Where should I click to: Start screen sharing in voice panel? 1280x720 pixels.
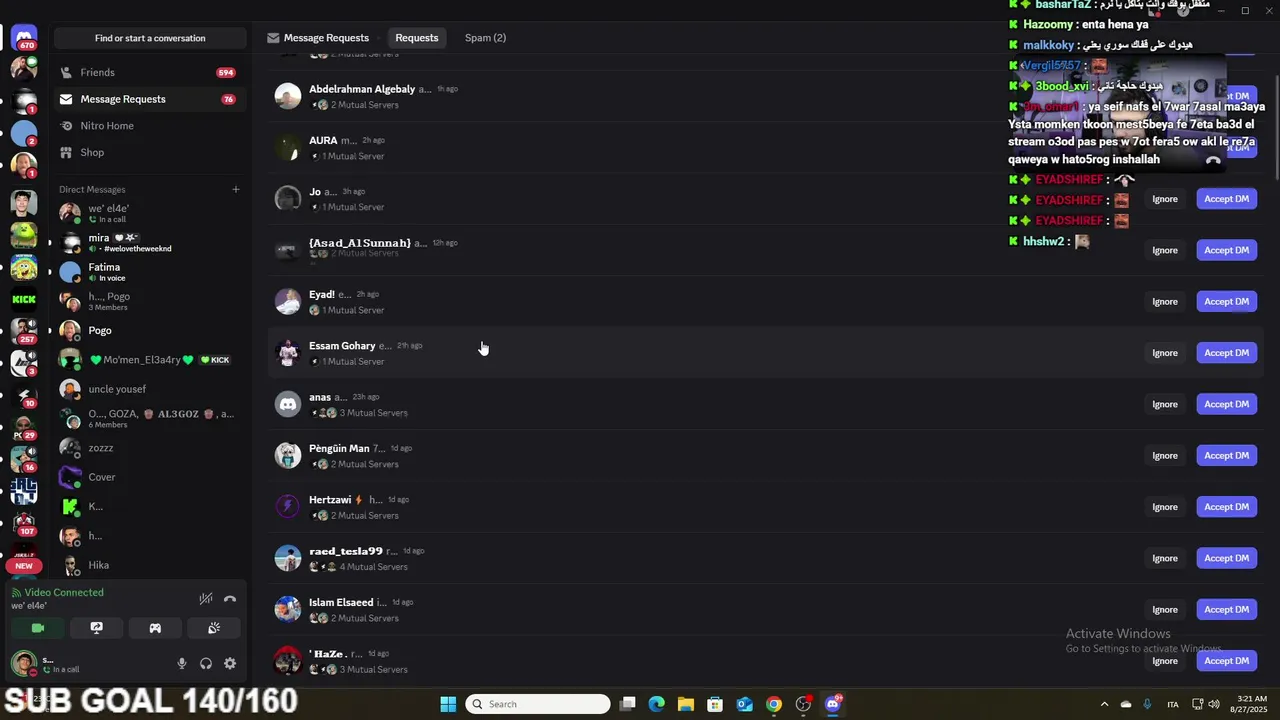[x=96, y=628]
